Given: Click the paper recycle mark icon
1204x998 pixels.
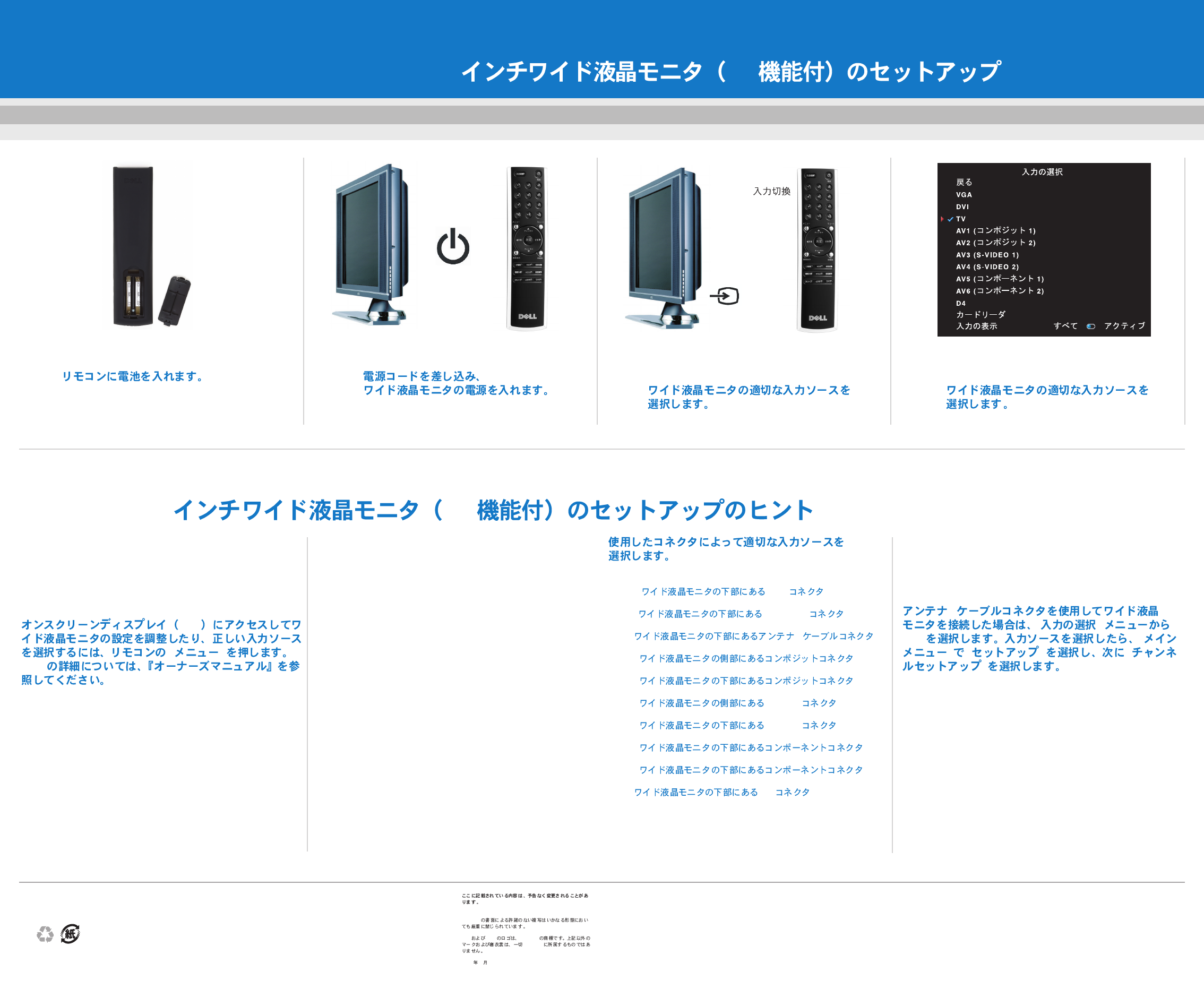Looking at the screenshot, I should (x=70, y=934).
